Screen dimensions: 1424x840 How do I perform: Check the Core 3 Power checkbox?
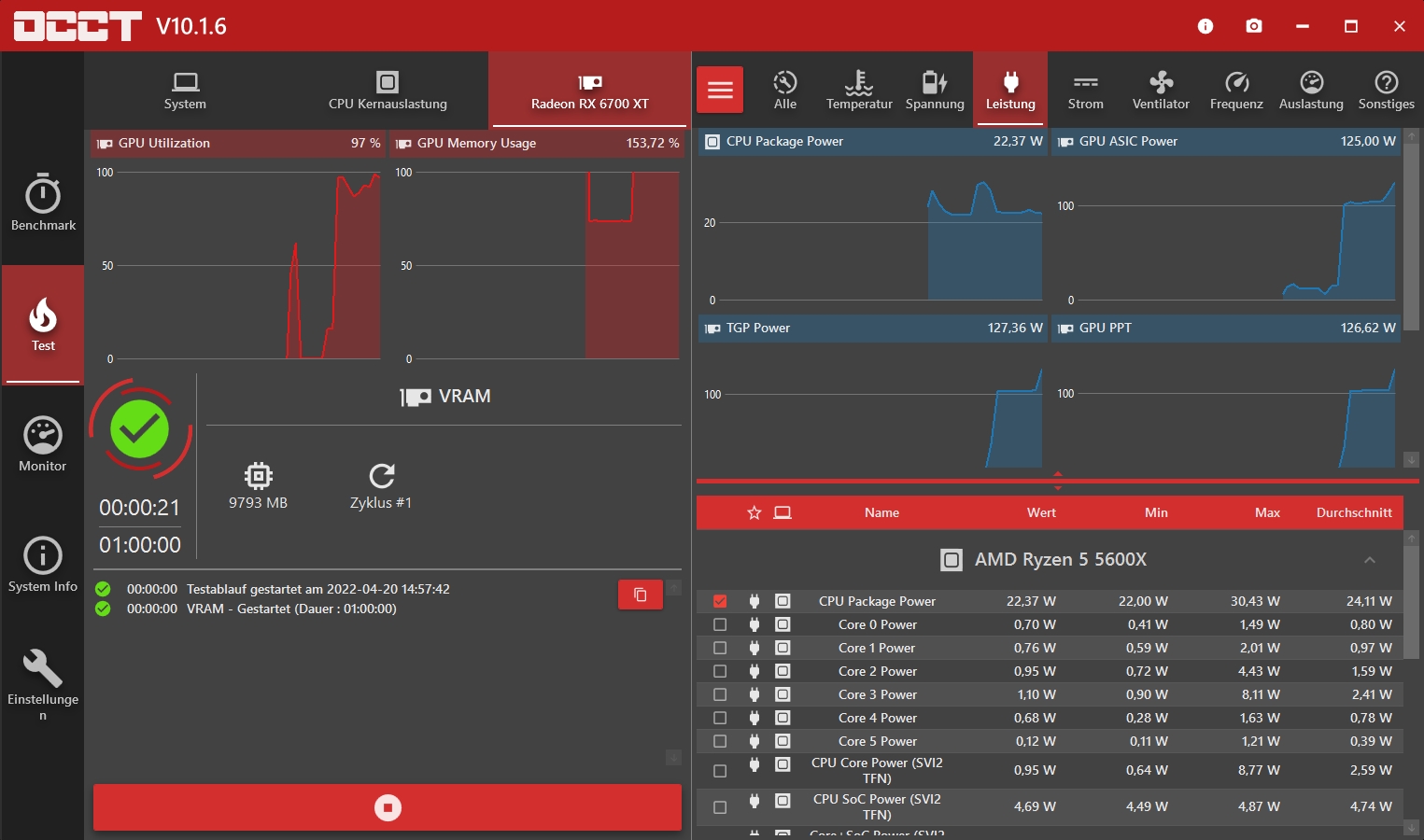[720, 694]
